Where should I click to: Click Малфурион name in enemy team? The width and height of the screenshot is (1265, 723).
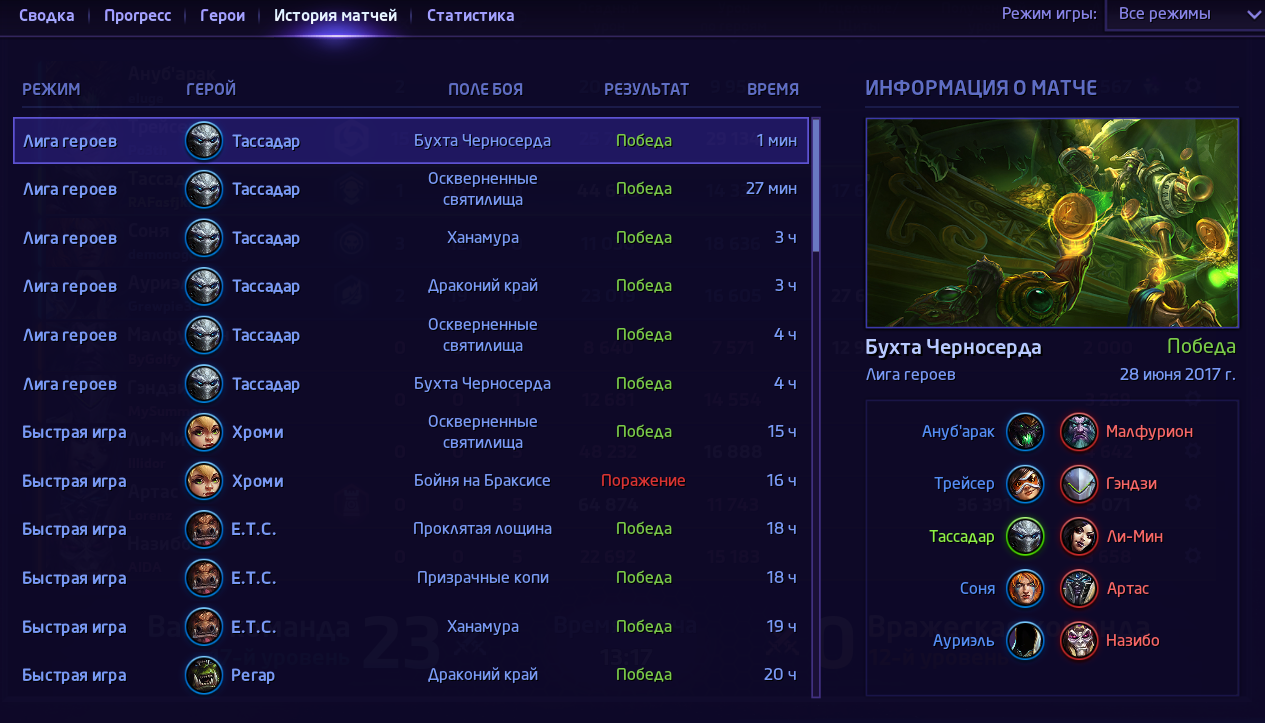[1149, 432]
